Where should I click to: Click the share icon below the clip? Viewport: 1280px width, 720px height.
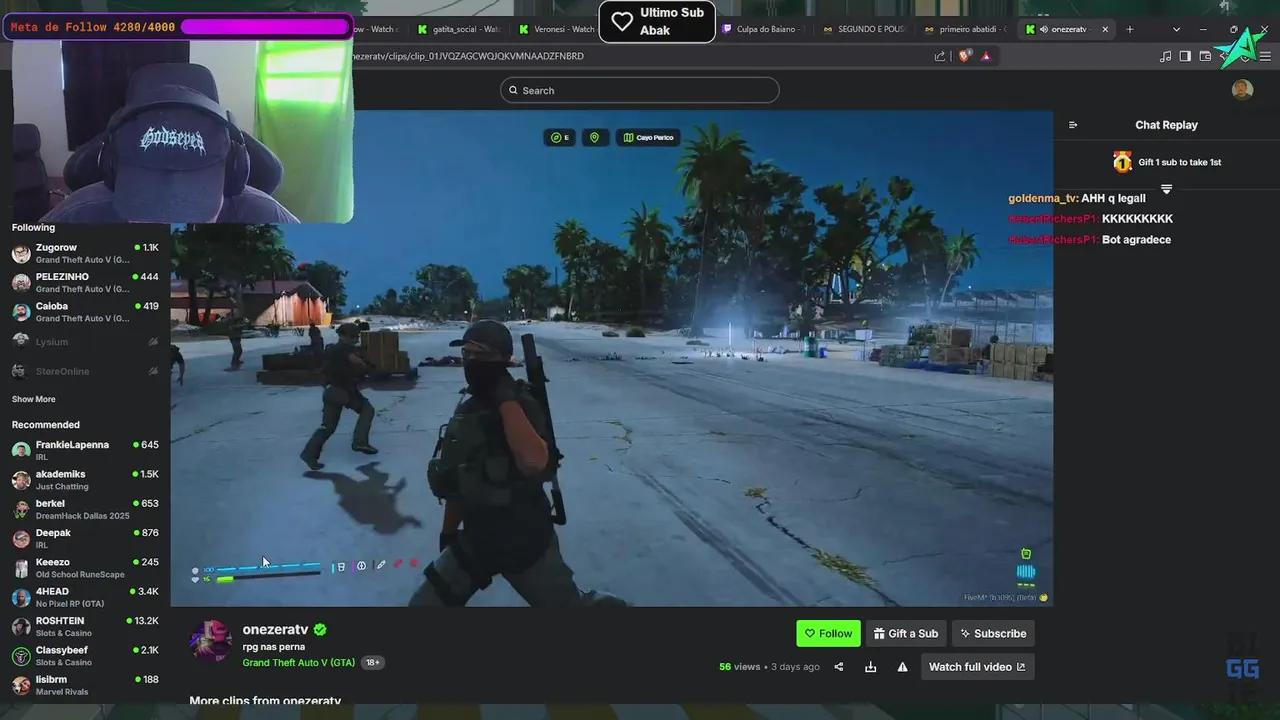click(839, 667)
